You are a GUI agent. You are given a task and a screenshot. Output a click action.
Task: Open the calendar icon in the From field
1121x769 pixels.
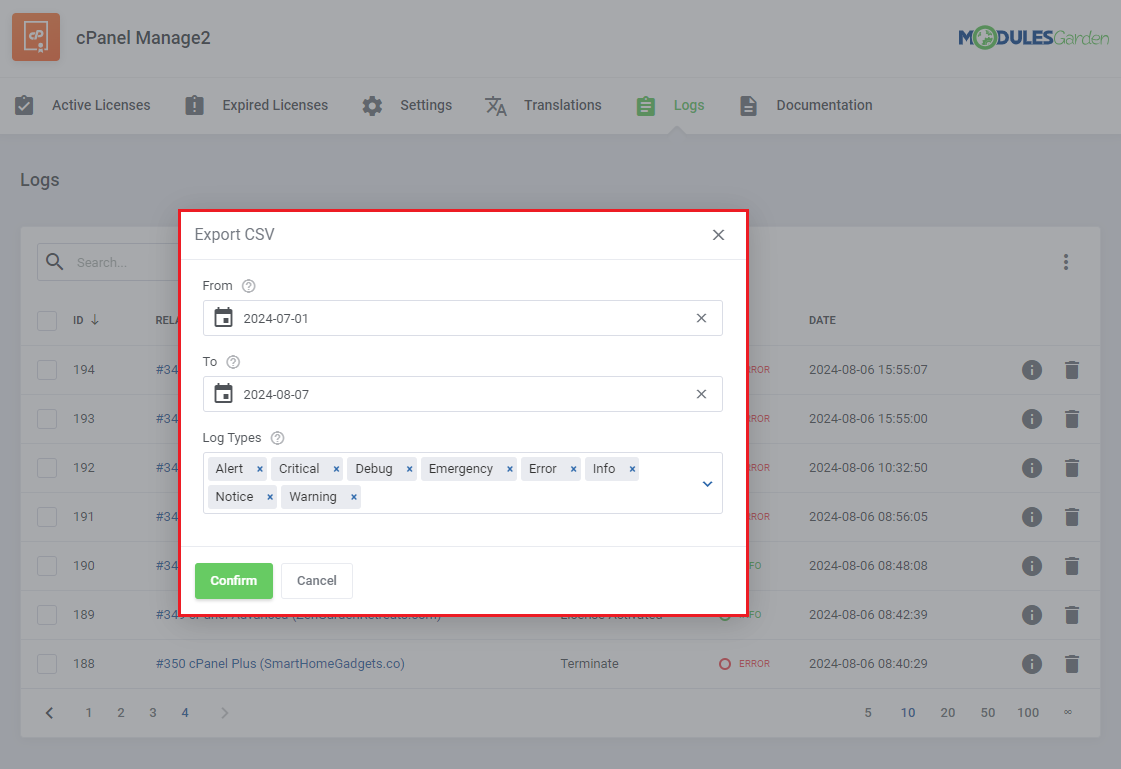(224, 317)
